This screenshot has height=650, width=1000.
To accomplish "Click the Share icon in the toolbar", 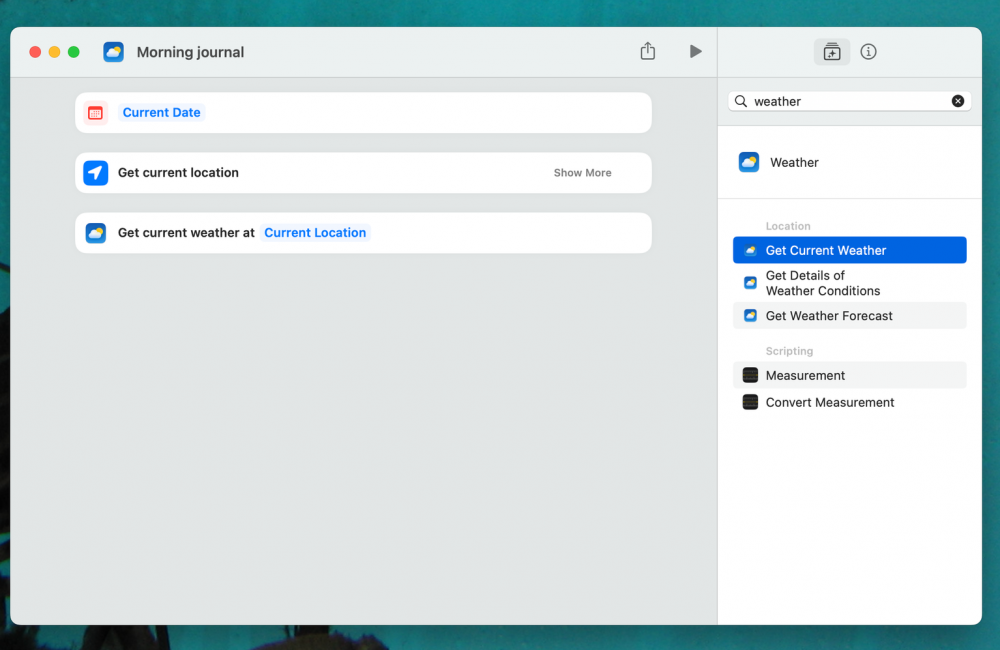I will [x=648, y=51].
